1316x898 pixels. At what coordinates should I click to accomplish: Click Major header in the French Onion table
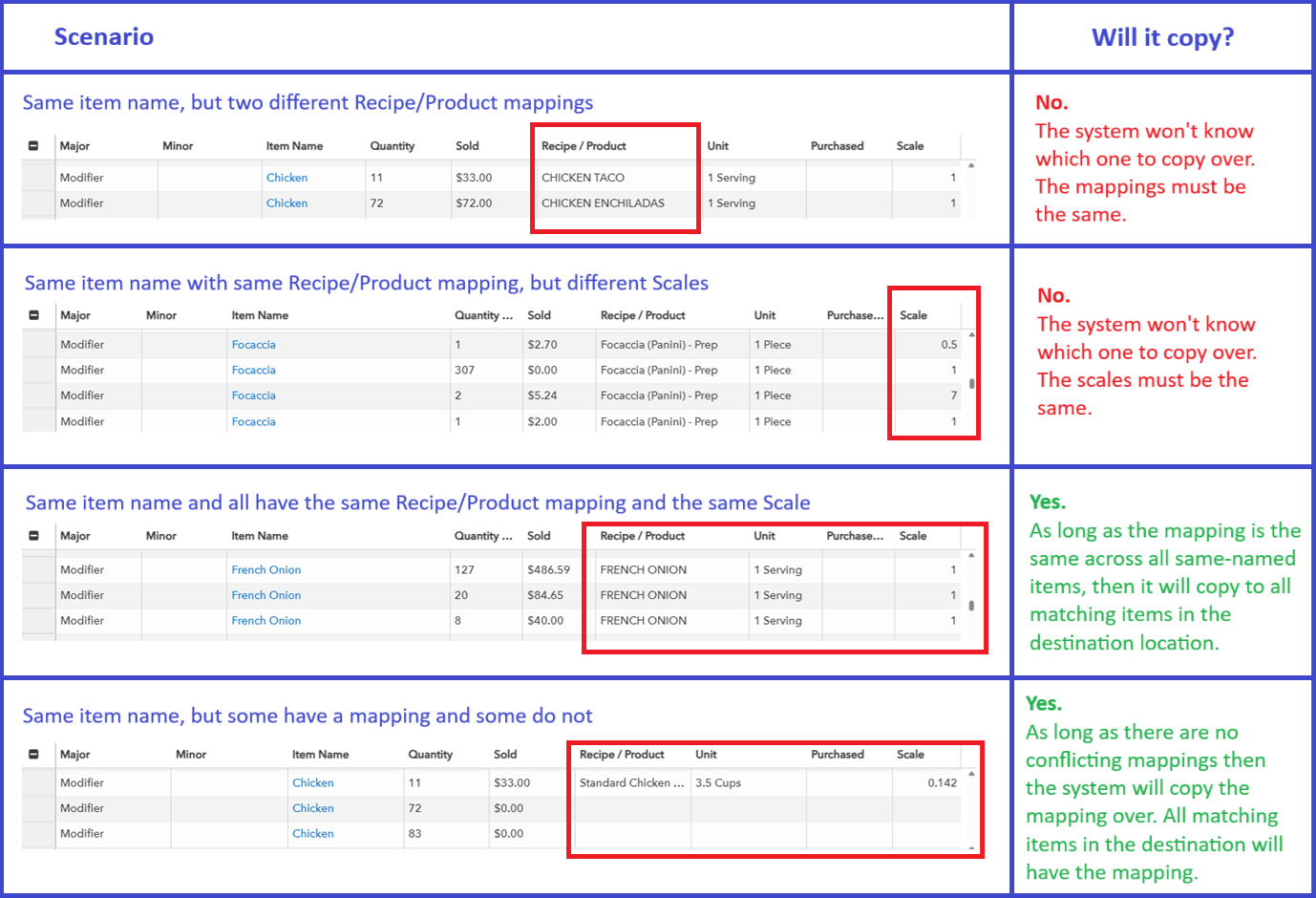tap(75, 536)
